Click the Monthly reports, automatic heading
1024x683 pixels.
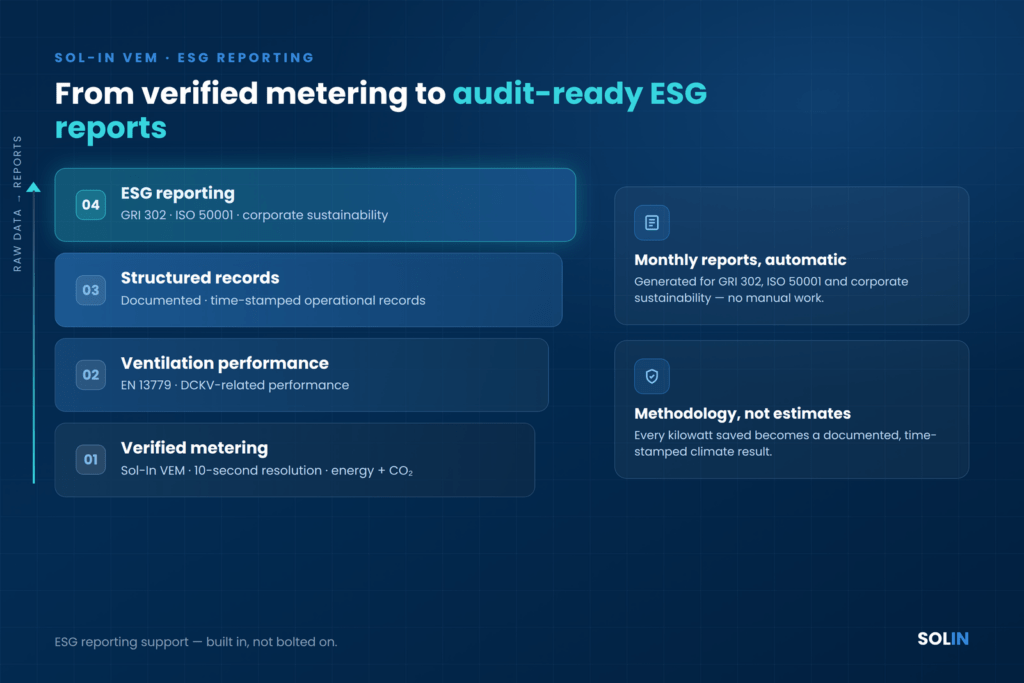(x=740, y=260)
